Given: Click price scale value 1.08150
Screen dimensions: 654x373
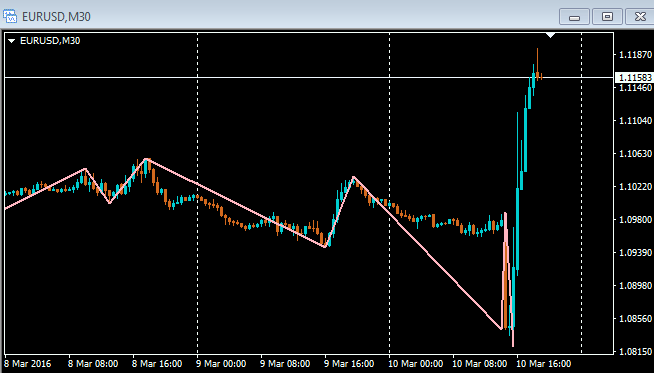Looking at the screenshot, I should pos(635,351).
